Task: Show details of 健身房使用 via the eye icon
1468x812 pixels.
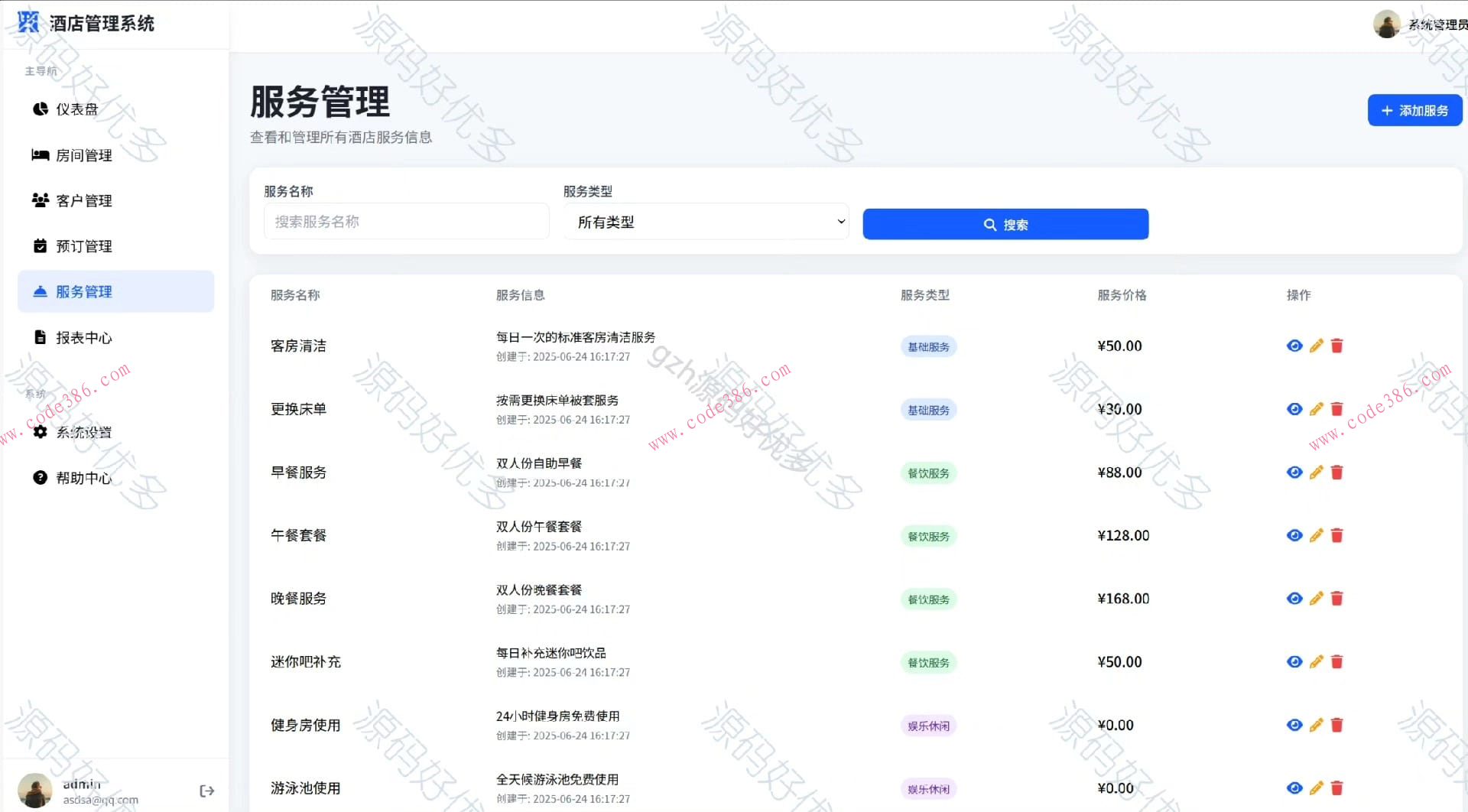Action: (1294, 724)
